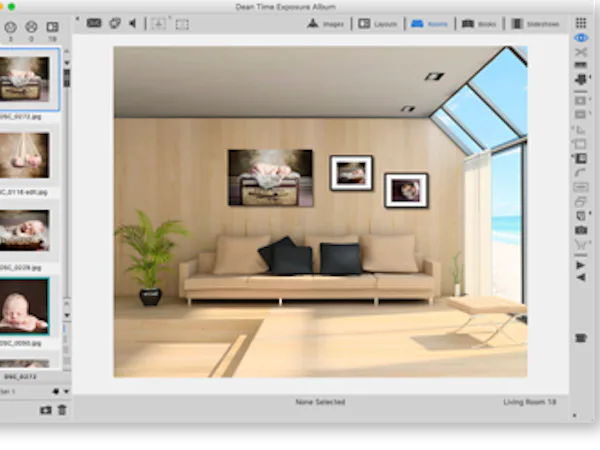This screenshot has width=600, height=450.
Task: Click the layout panel icon above thumbnails
Action: pos(52,27)
